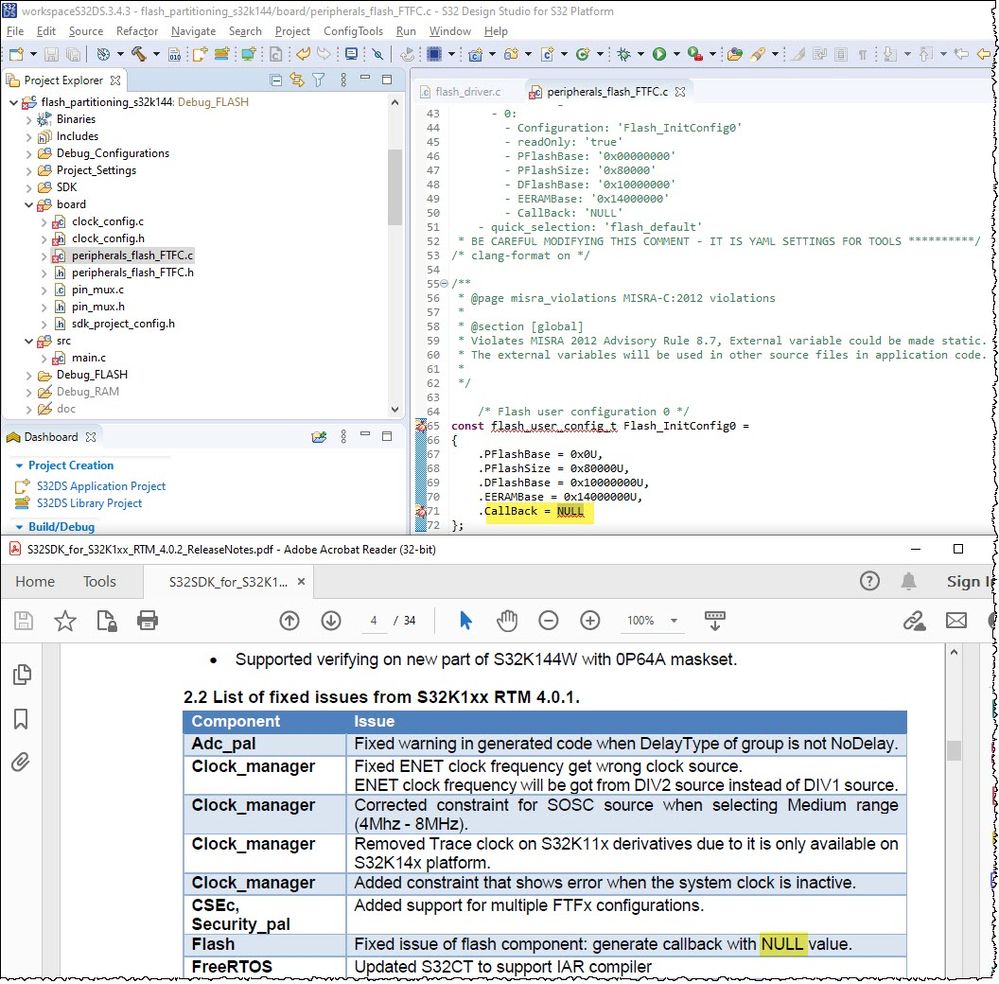
Task: Print the PDF from Acrobat toolbar
Action: (x=148, y=620)
